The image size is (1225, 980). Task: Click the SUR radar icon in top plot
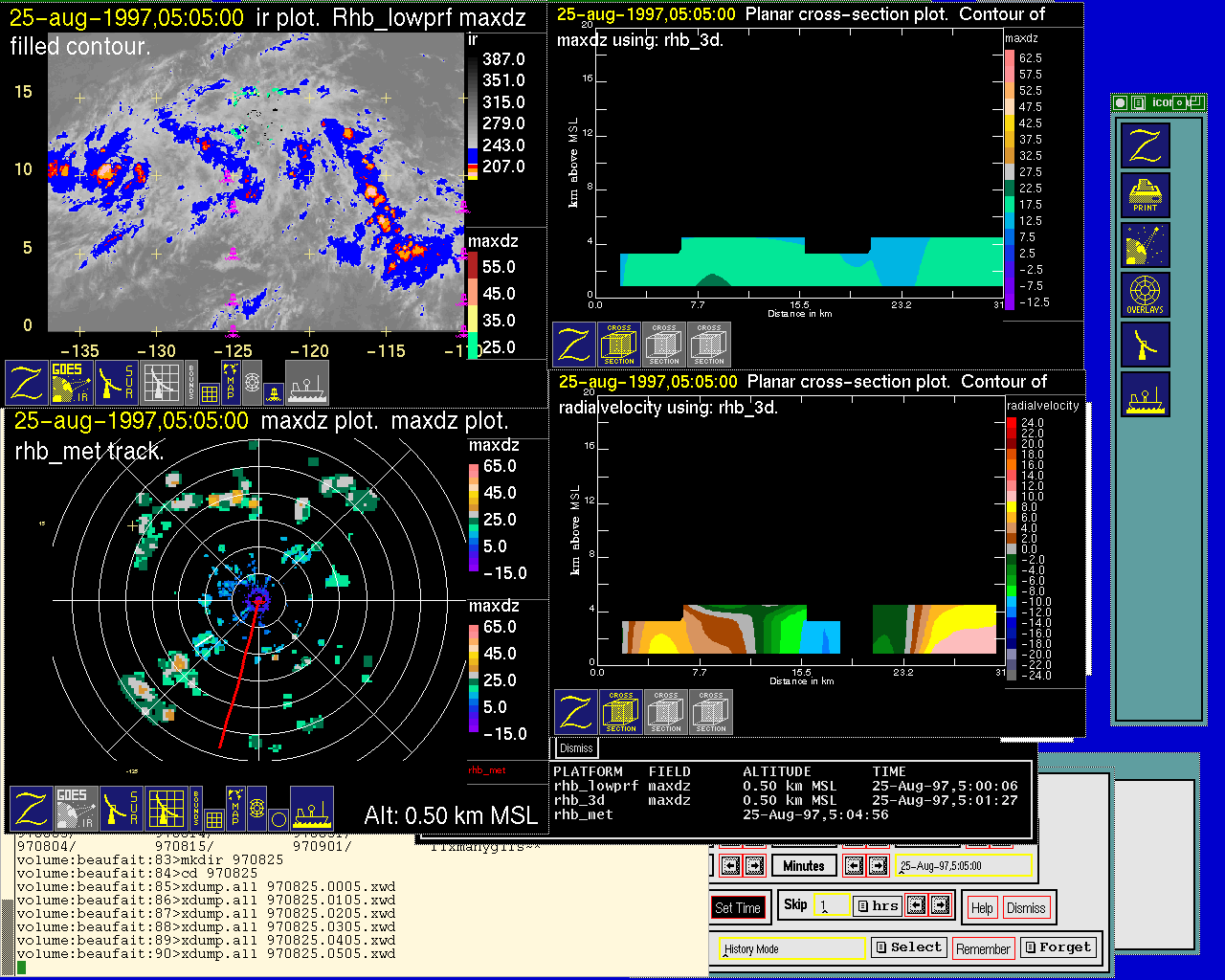(x=116, y=382)
